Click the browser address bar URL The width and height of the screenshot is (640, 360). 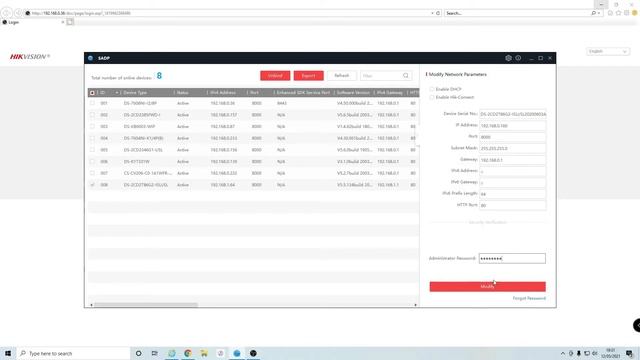click(82, 13)
